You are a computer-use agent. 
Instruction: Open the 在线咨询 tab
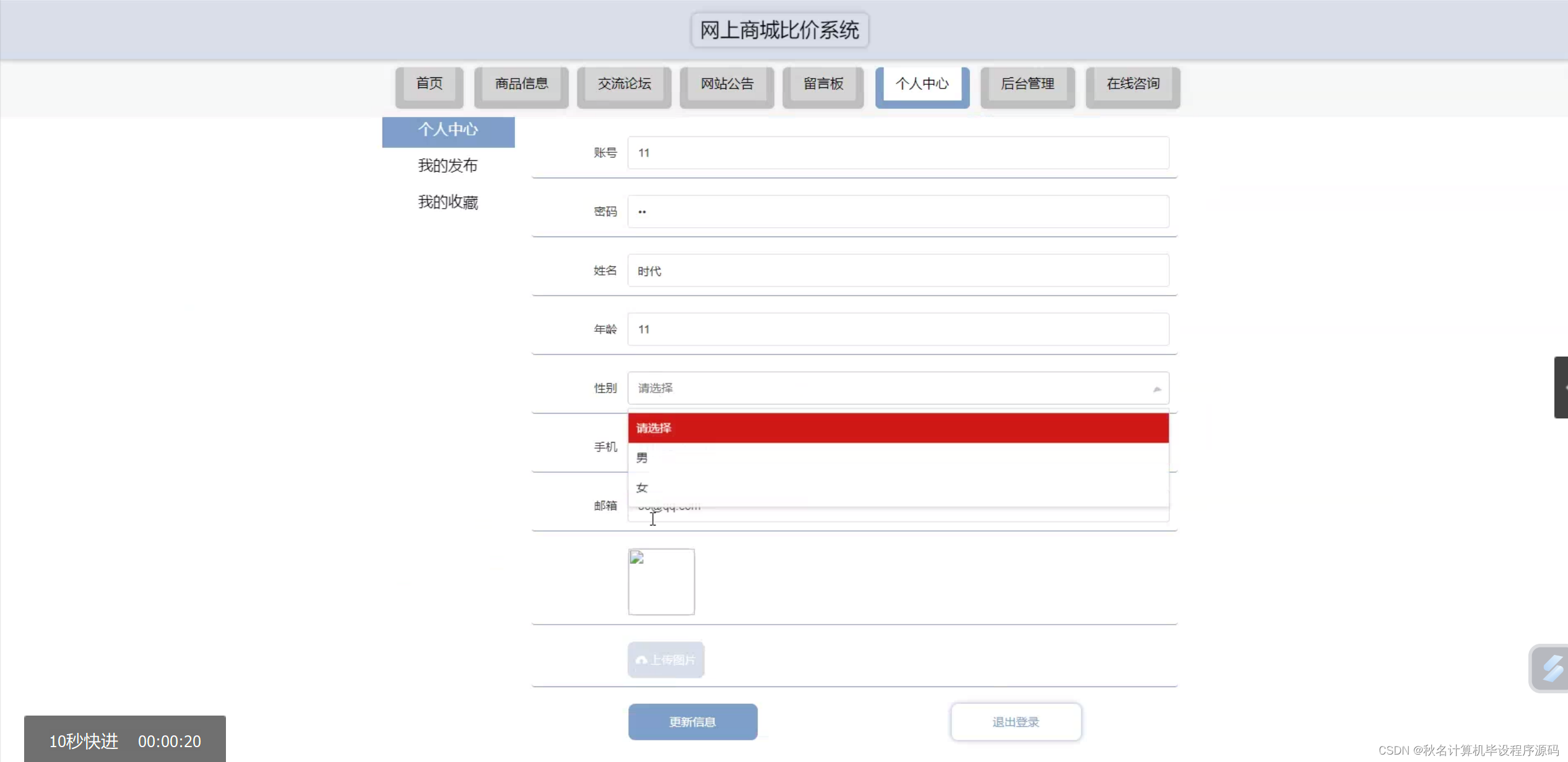coord(1133,84)
